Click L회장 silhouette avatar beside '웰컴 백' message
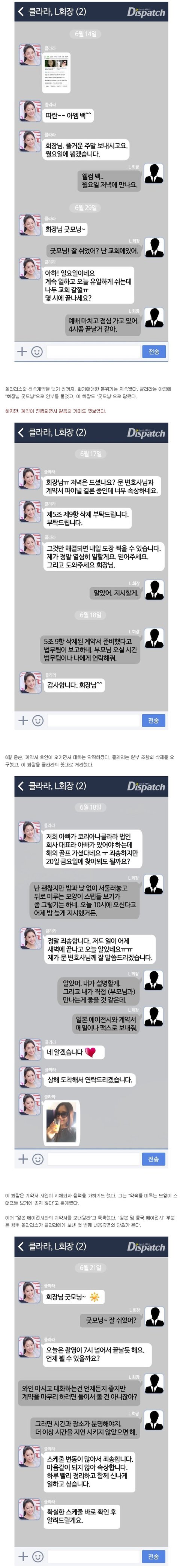The height and width of the screenshot is (1568, 180). tap(154, 173)
